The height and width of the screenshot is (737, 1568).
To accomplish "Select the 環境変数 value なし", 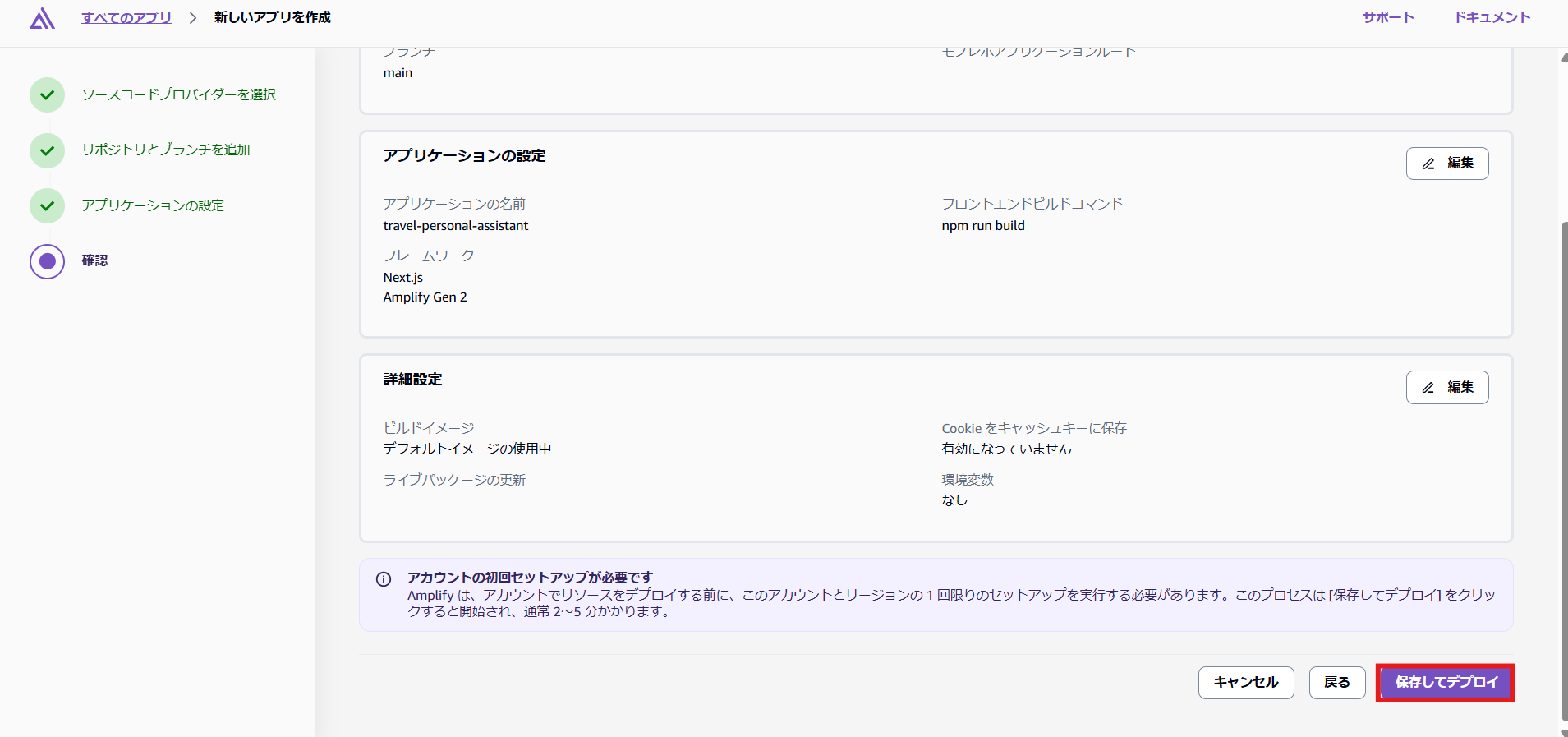I will pos(954,500).
